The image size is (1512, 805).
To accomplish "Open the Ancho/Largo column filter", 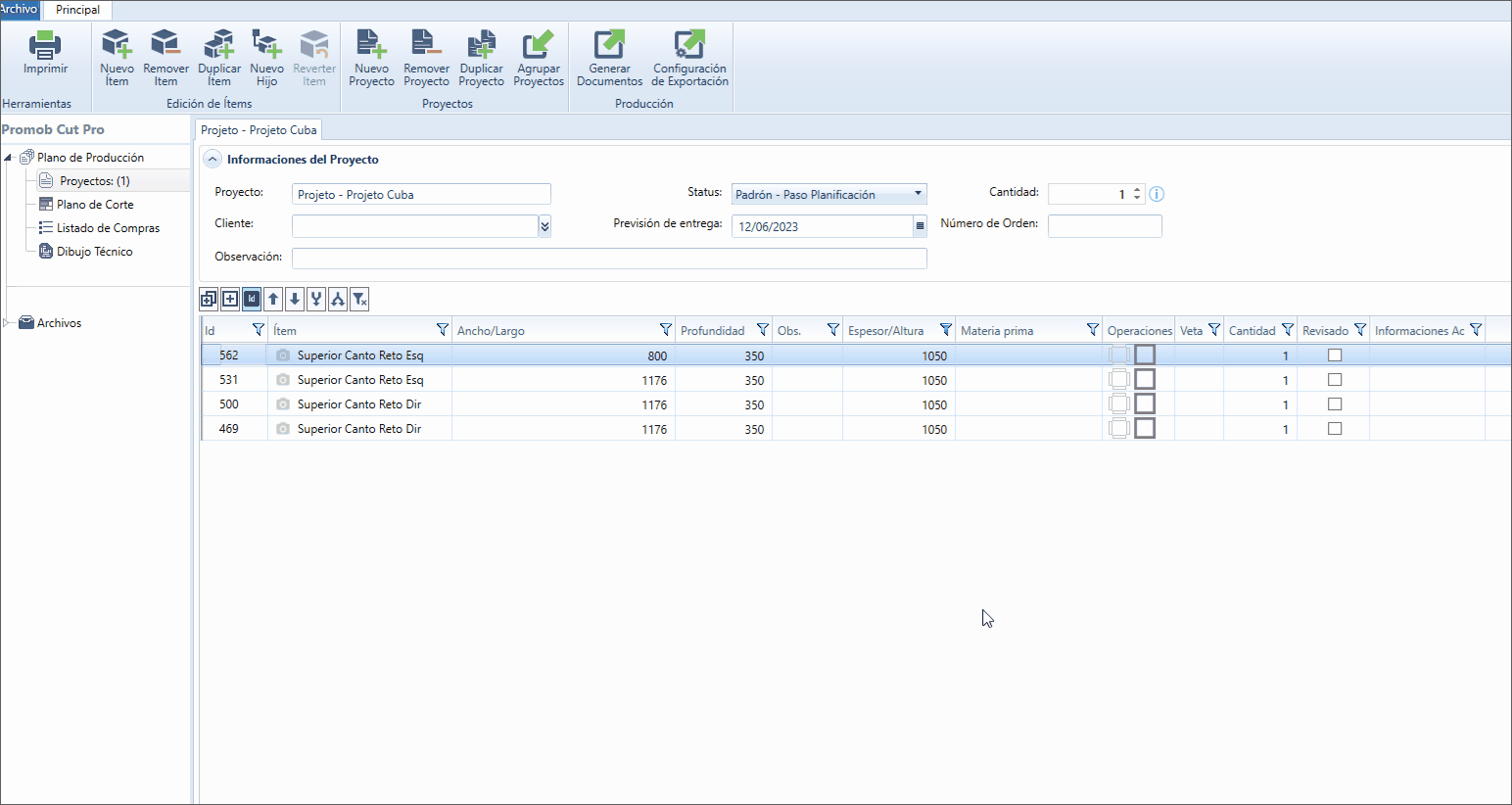I will 666,330.
